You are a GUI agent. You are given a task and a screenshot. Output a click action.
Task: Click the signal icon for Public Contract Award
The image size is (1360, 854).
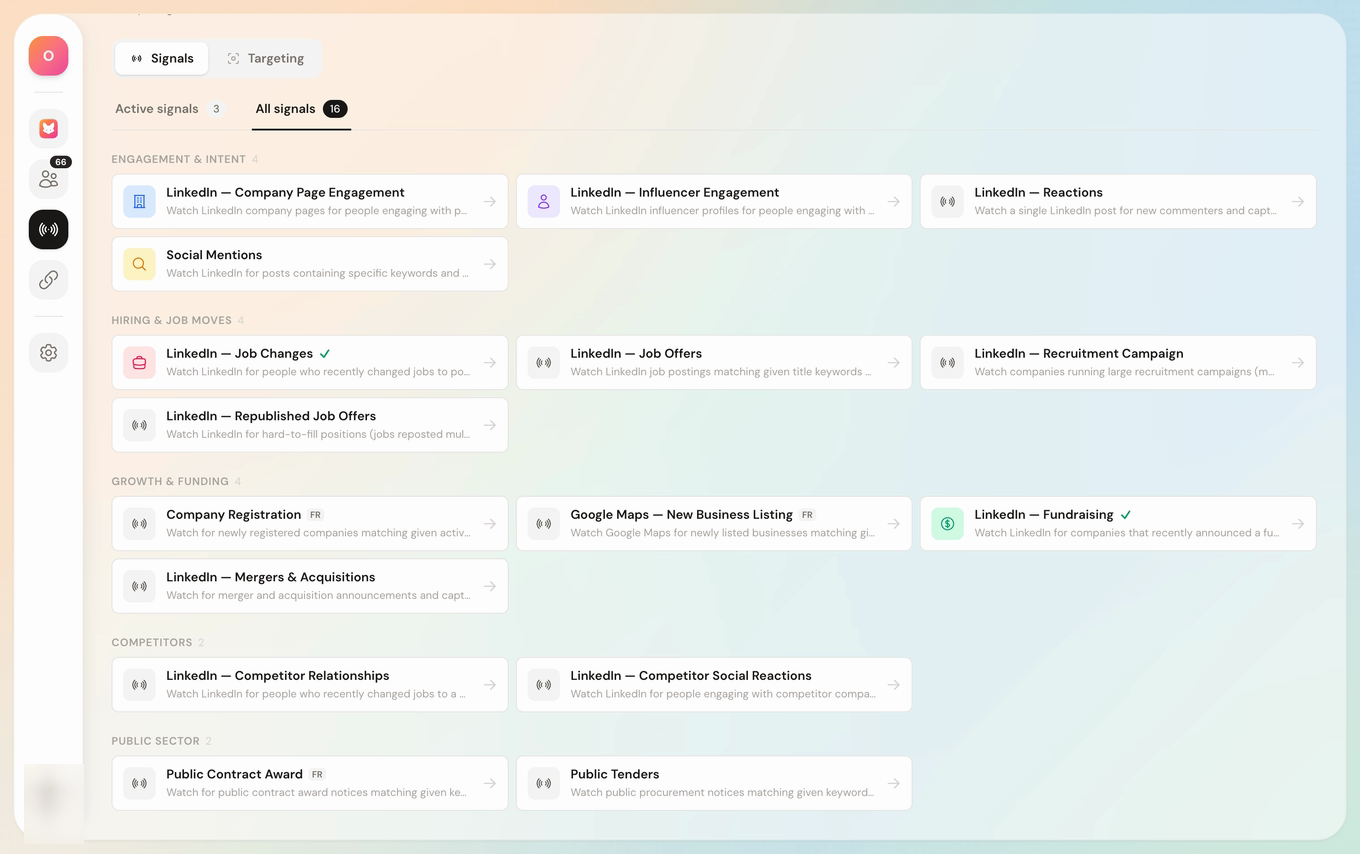pyautogui.click(x=139, y=783)
